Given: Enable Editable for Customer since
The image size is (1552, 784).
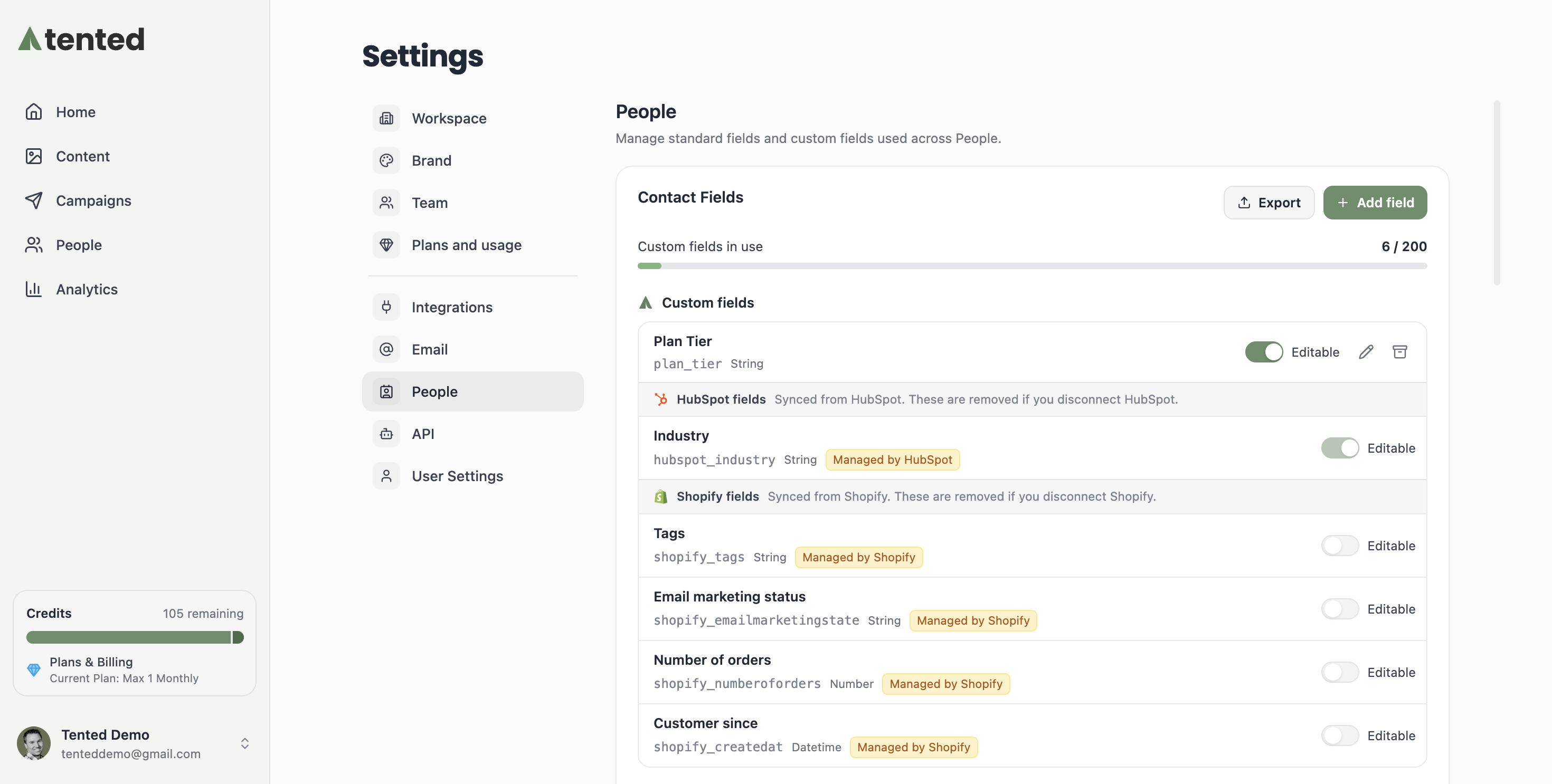Looking at the screenshot, I should tap(1340, 735).
